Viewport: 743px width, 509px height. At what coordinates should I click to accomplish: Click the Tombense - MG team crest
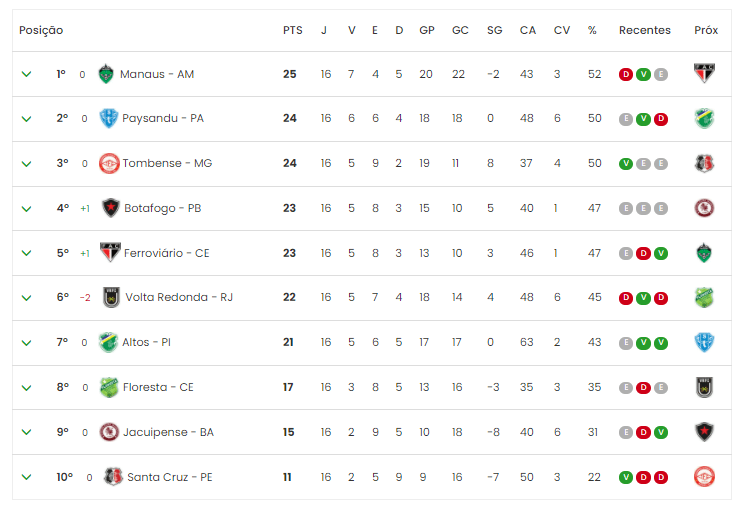(x=108, y=163)
